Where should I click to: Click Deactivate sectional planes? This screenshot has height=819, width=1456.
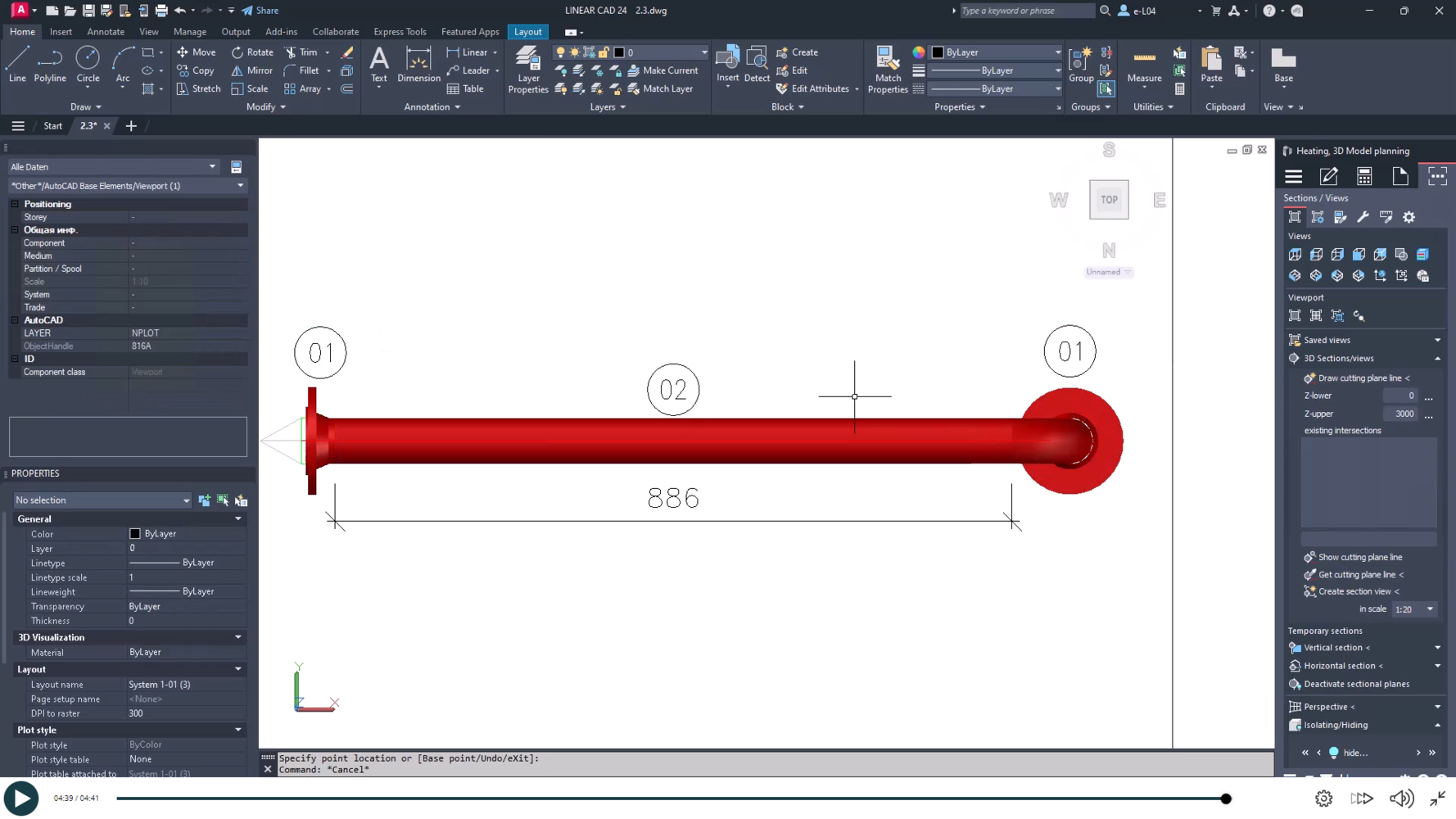1356,684
